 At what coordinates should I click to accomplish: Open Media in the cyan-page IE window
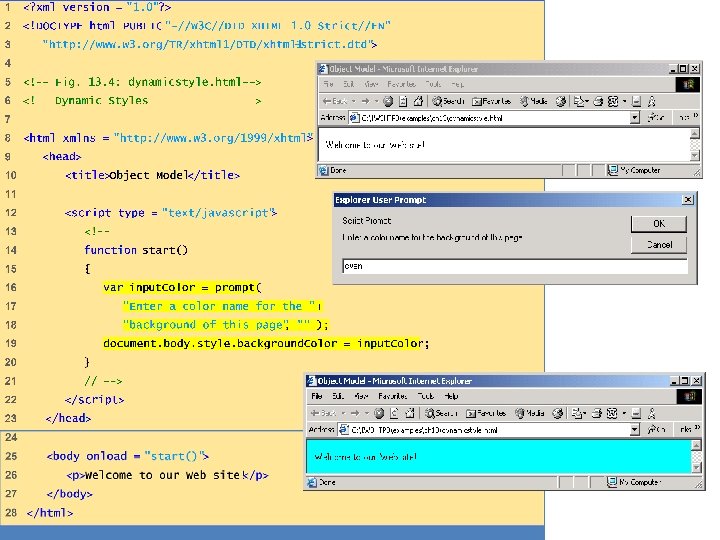pos(530,413)
